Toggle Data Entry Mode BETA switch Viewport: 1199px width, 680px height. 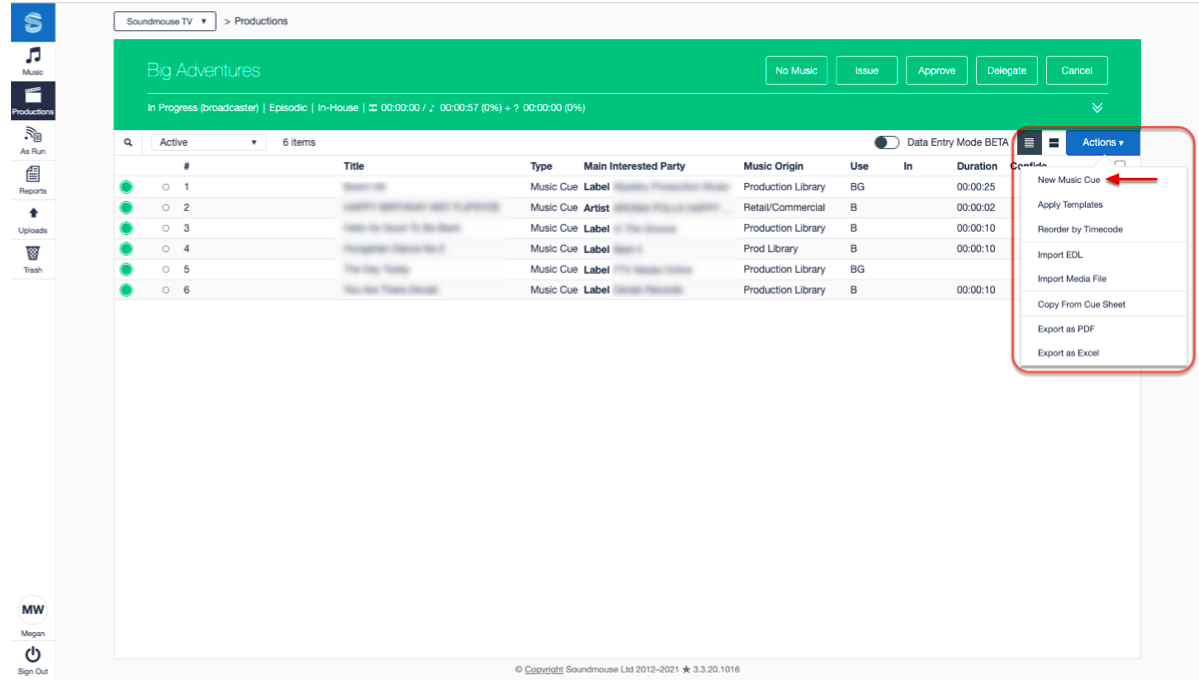886,142
